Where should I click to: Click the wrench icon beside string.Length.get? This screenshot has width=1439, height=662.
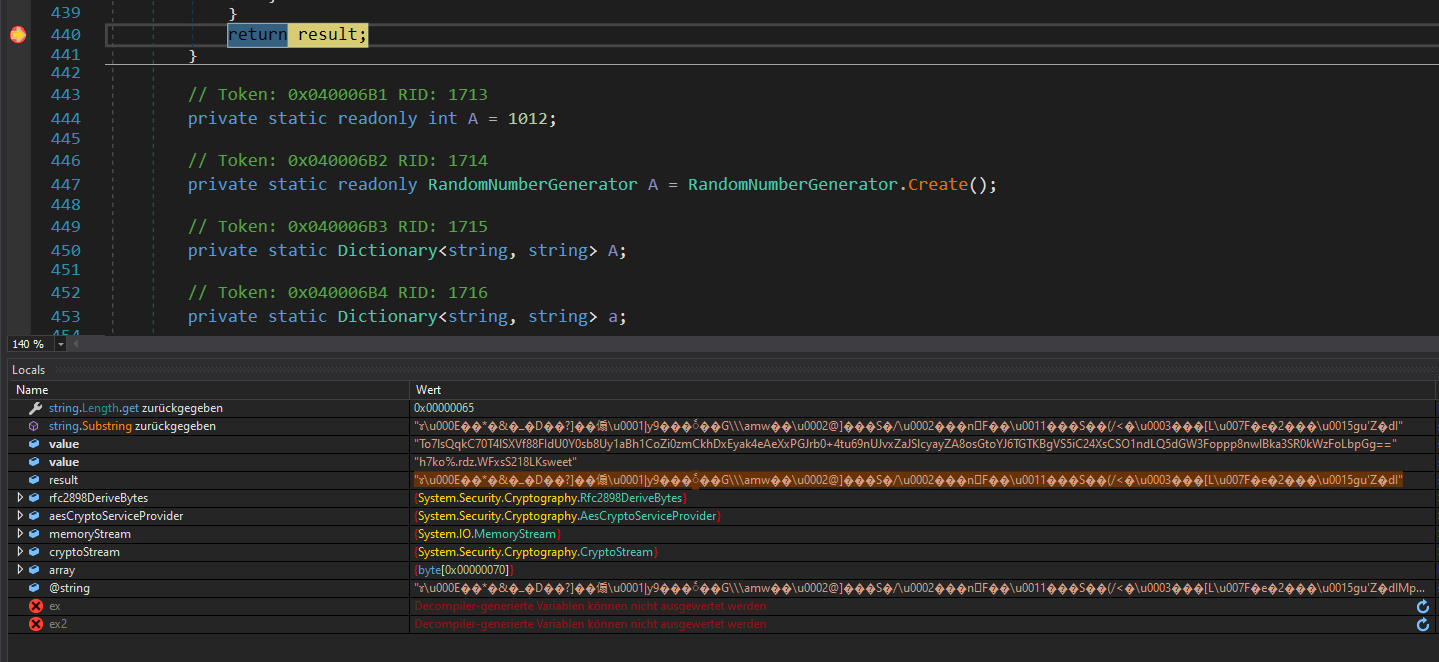click(x=35, y=408)
